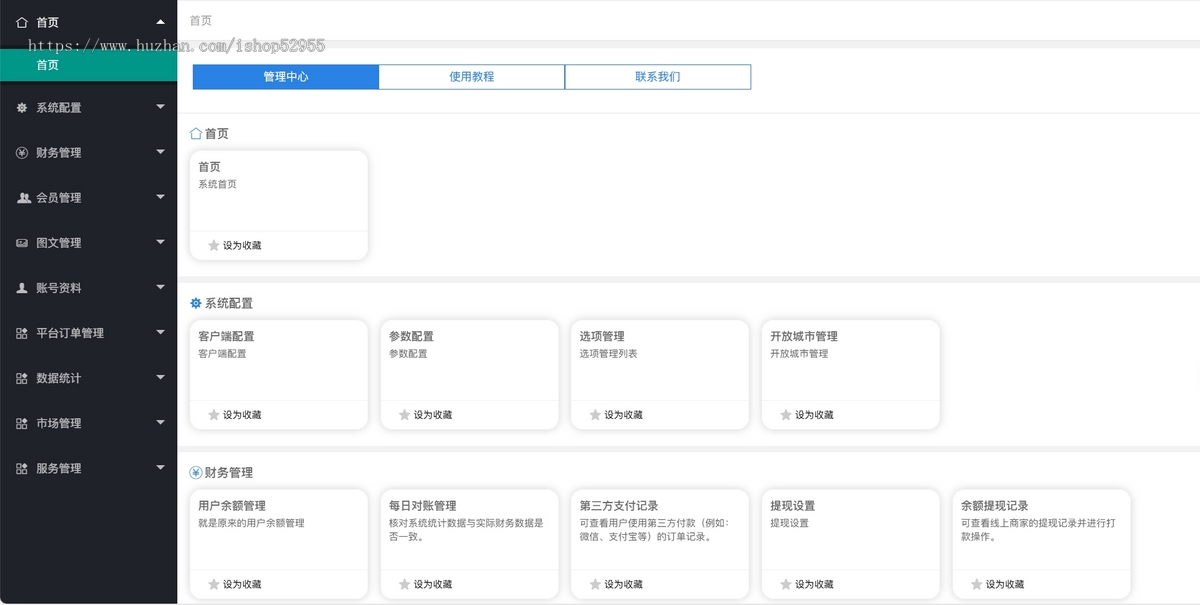1200x605 pixels.
Task: Open the 选项管理 card title
Action: pyautogui.click(x=602, y=336)
